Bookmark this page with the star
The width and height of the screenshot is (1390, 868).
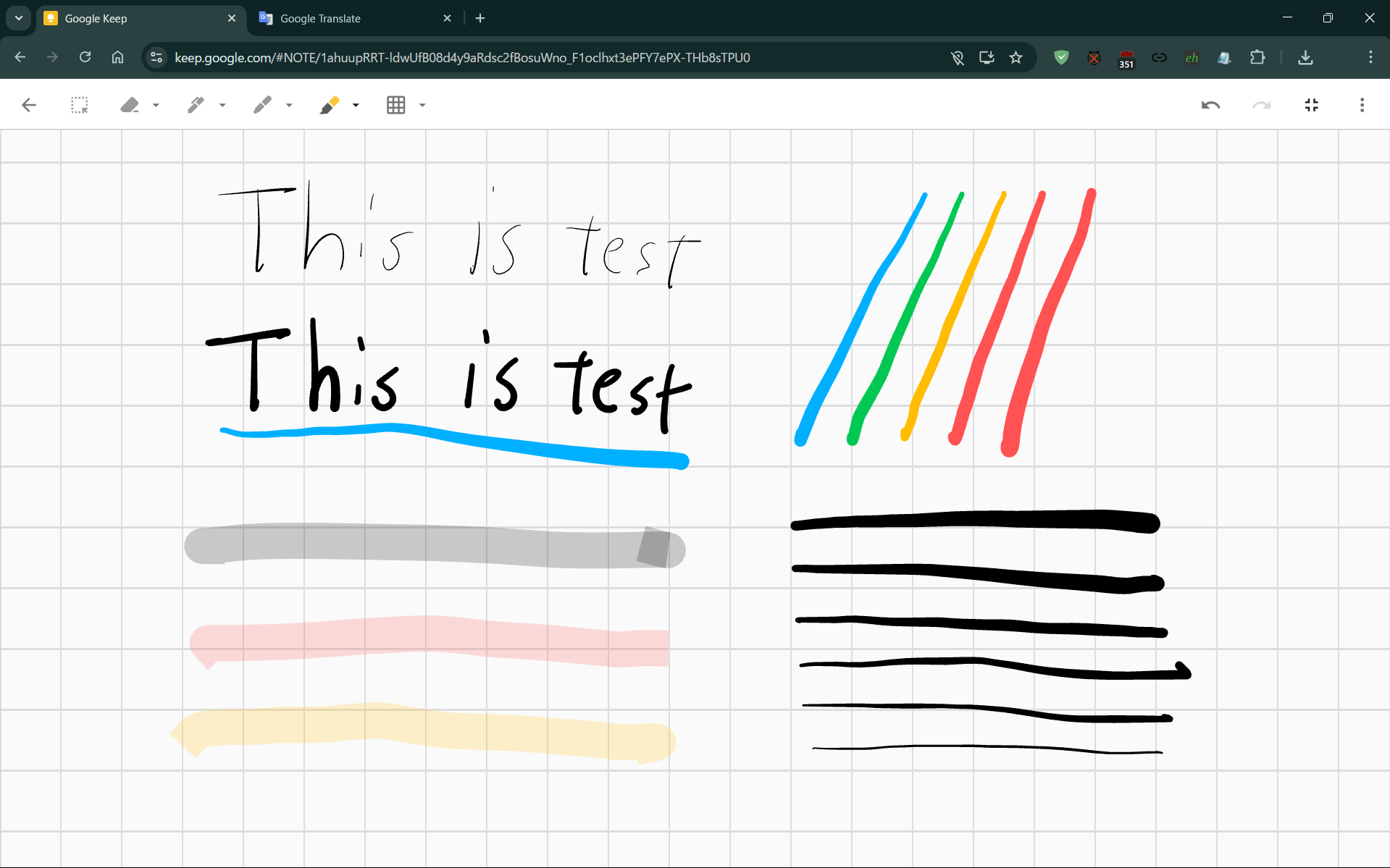click(x=1016, y=57)
